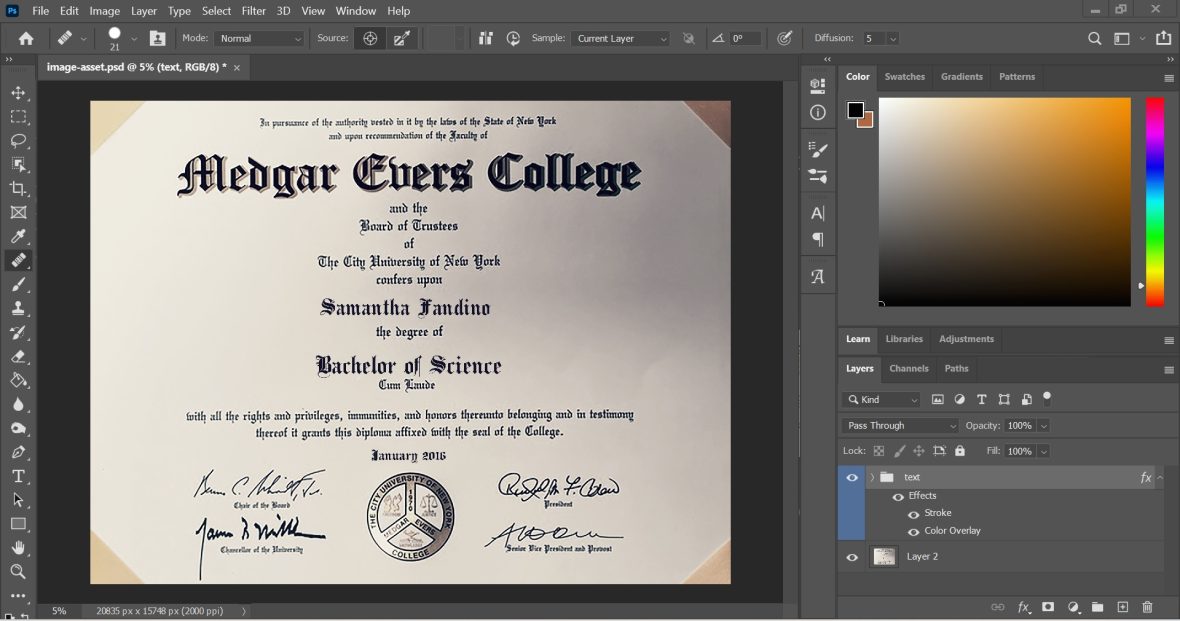The width and height of the screenshot is (1180, 621).
Task: Select the Eraser tool
Action: pos(18,356)
